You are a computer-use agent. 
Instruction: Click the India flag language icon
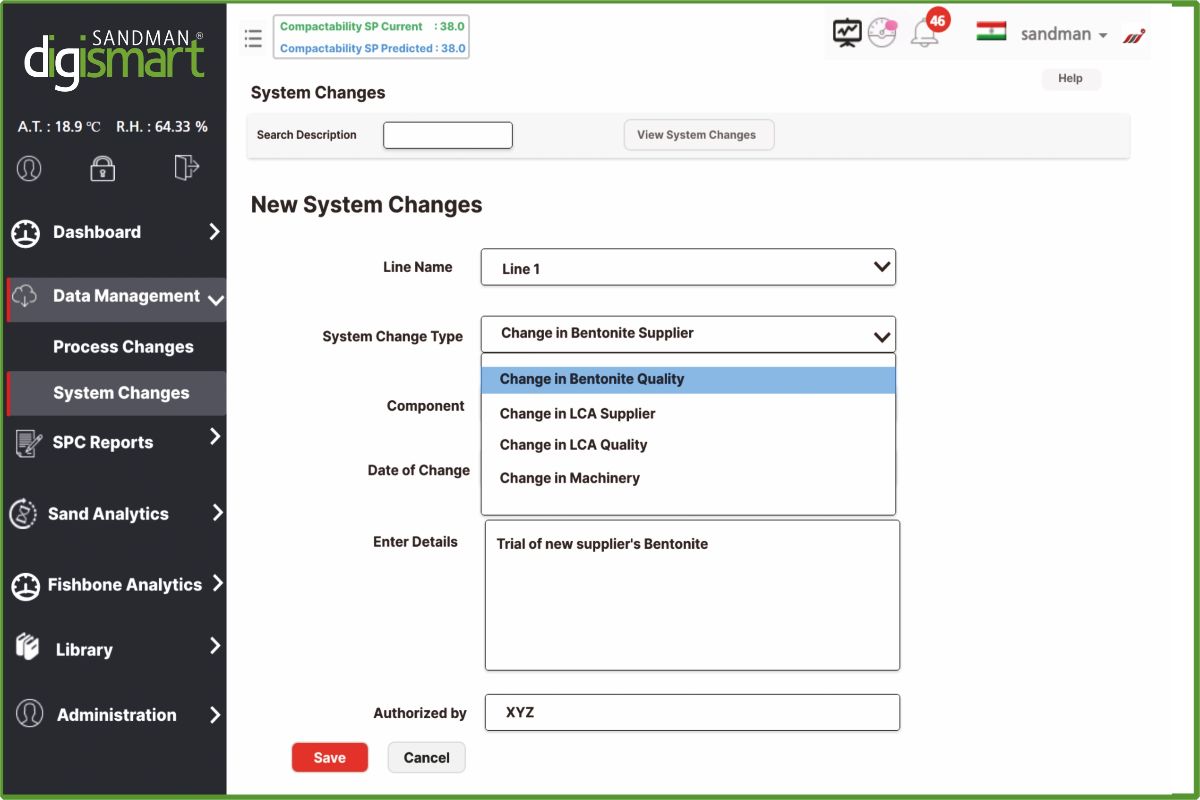[x=991, y=31]
